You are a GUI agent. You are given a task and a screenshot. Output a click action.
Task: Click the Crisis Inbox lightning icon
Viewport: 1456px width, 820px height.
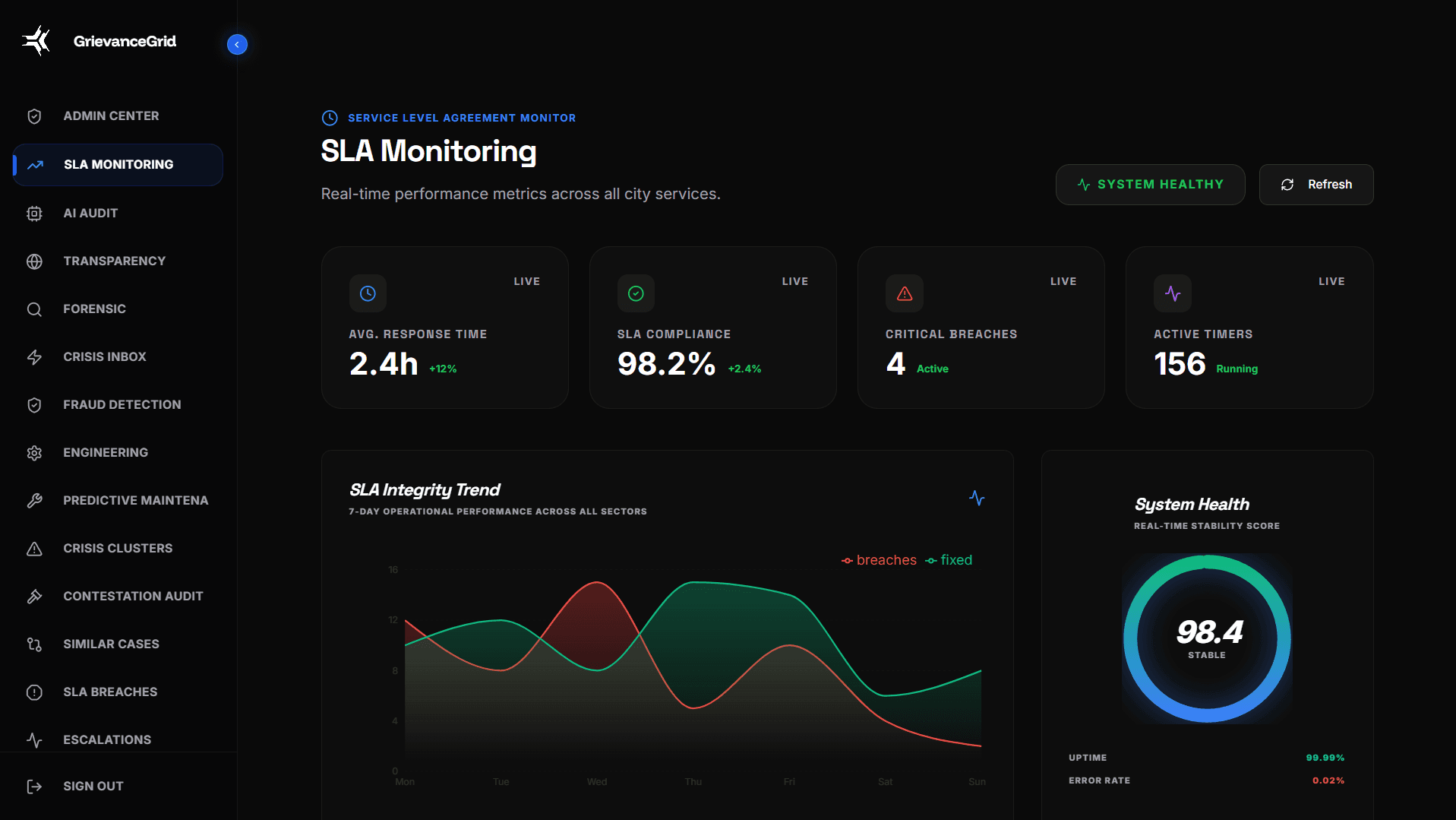click(x=34, y=357)
